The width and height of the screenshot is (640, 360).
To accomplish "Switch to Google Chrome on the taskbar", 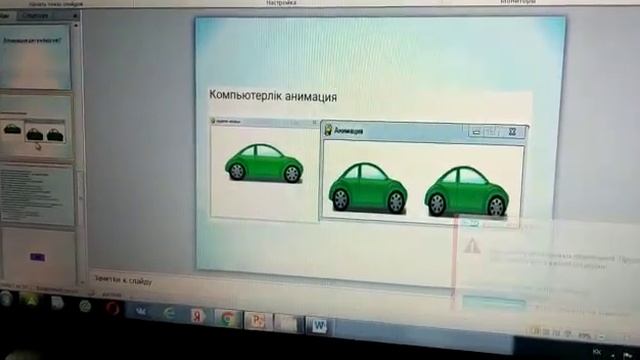I will click(227, 319).
